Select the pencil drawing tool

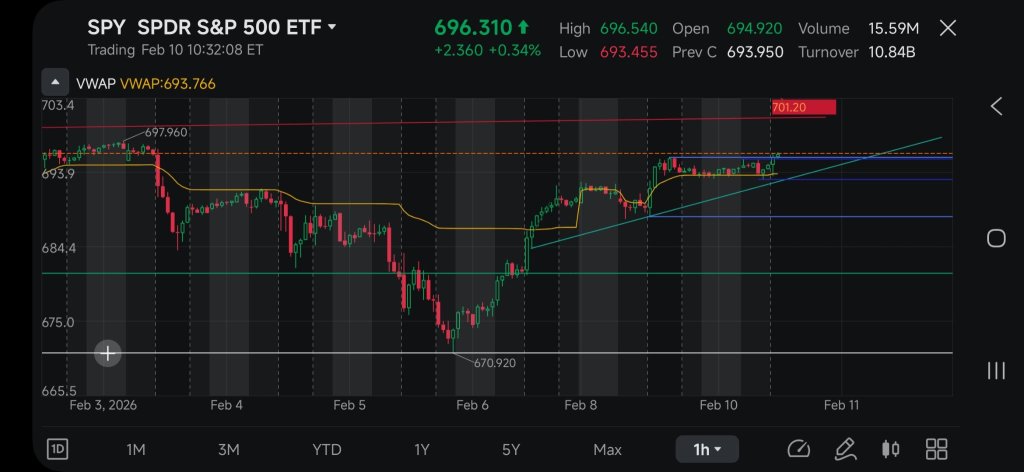click(845, 449)
